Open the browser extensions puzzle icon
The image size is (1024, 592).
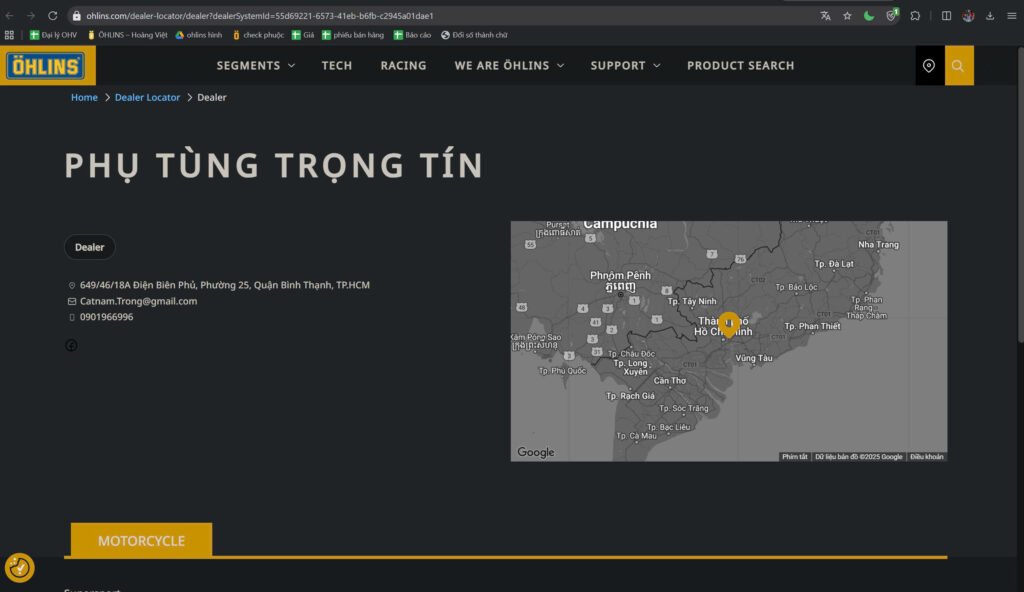[x=915, y=16]
